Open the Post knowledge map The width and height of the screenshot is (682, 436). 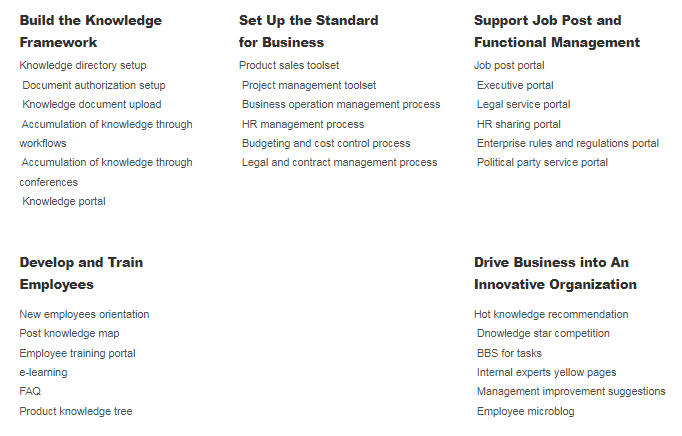pos(69,334)
